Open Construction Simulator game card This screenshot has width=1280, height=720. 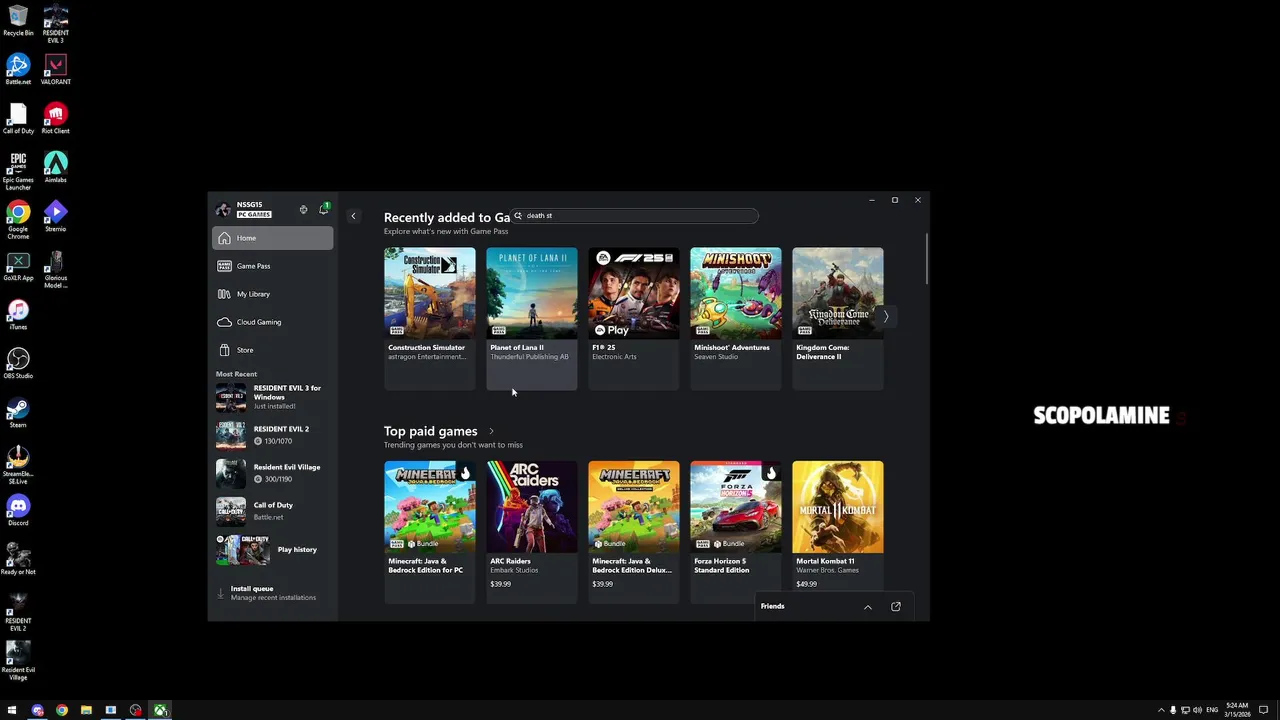click(x=429, y=318)
